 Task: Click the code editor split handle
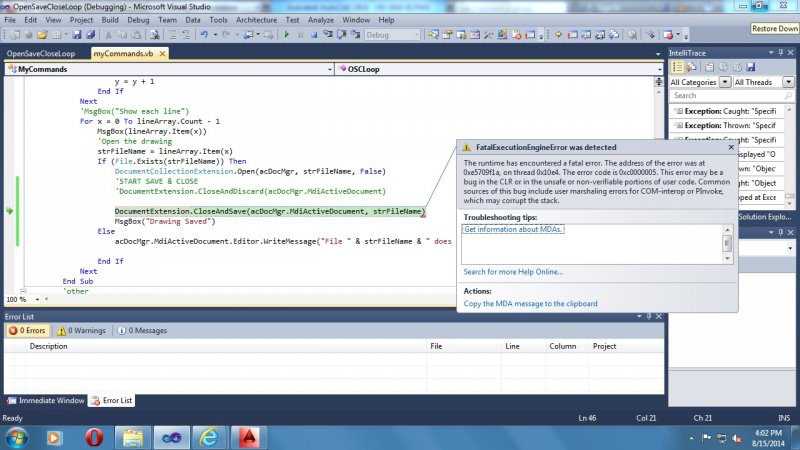[659, 82]
